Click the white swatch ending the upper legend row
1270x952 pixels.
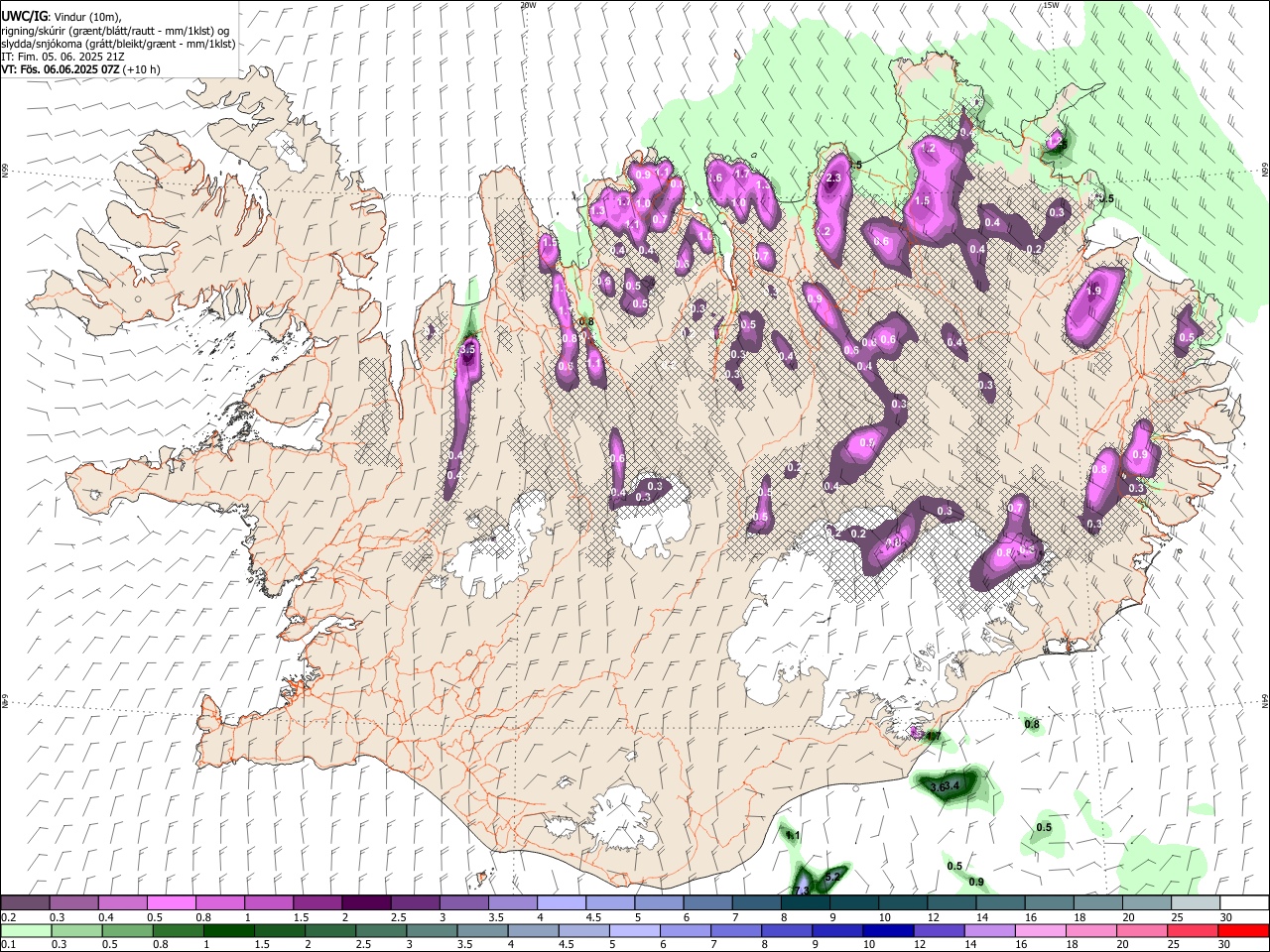pyautogui.click(x=1244, y=902)
